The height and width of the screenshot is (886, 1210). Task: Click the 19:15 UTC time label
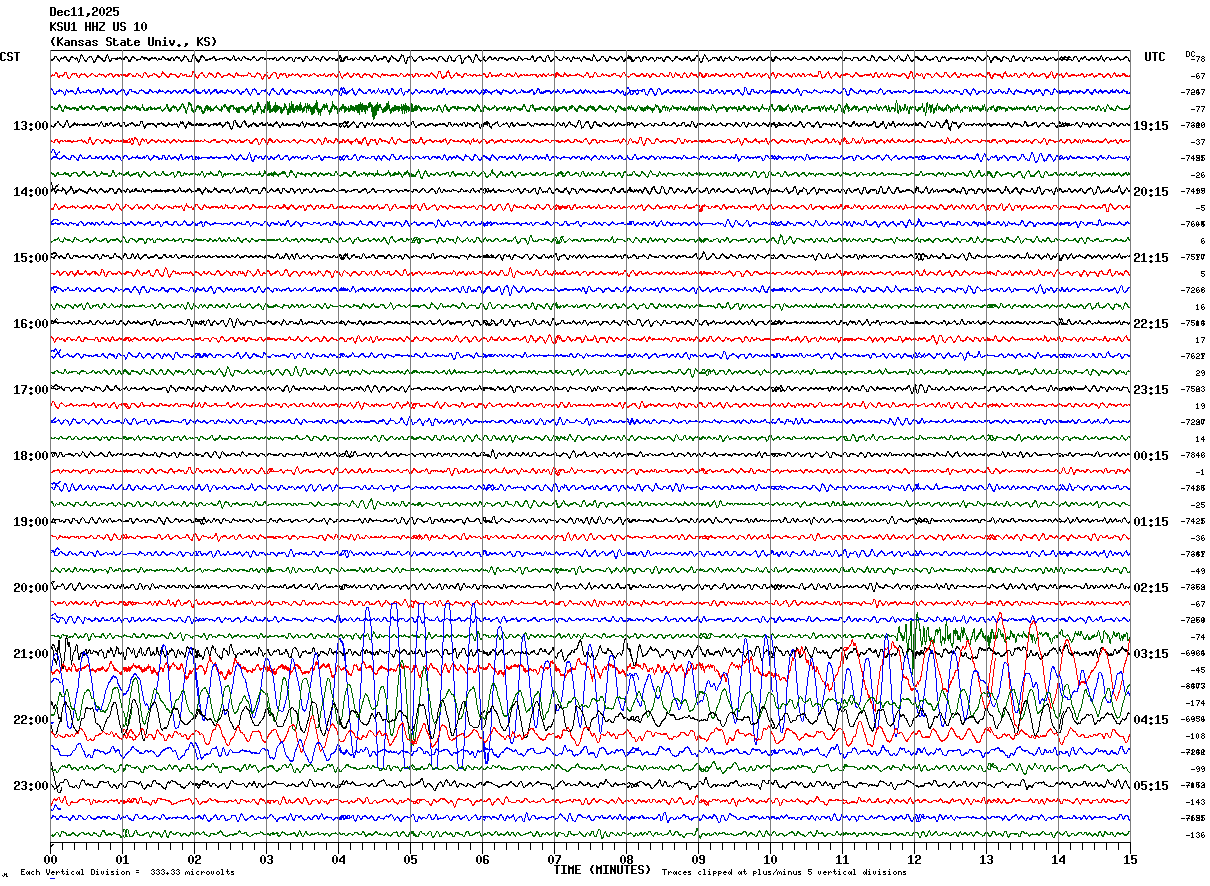pyautogui.click(x=1150, y=126)
